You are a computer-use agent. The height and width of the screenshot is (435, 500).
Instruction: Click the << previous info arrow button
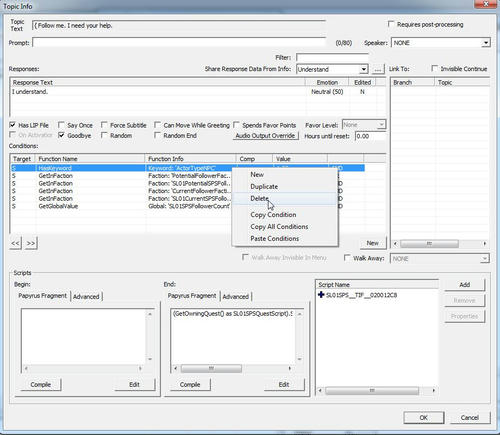tap(16, 243)
